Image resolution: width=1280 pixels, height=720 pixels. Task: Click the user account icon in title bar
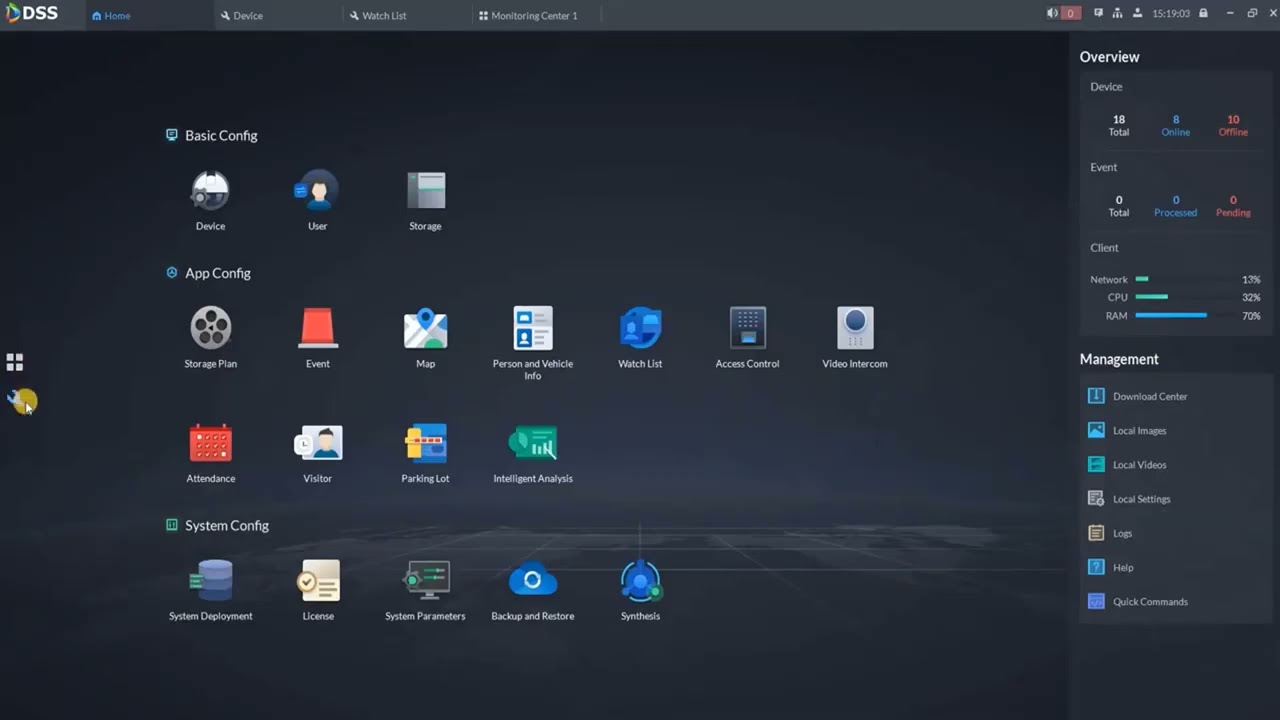1139,14
